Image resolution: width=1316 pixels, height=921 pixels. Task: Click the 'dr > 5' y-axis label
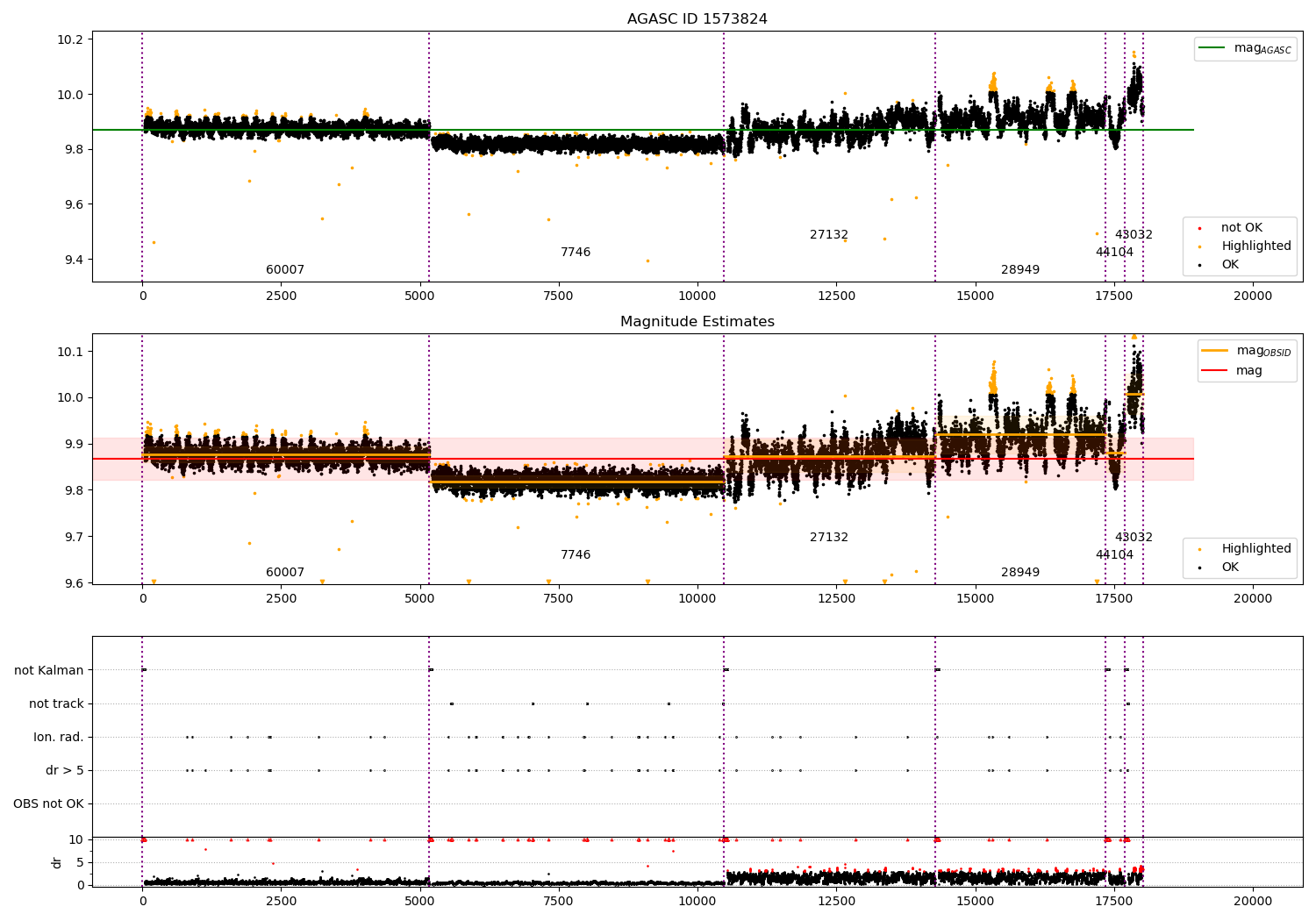[65, 771]
